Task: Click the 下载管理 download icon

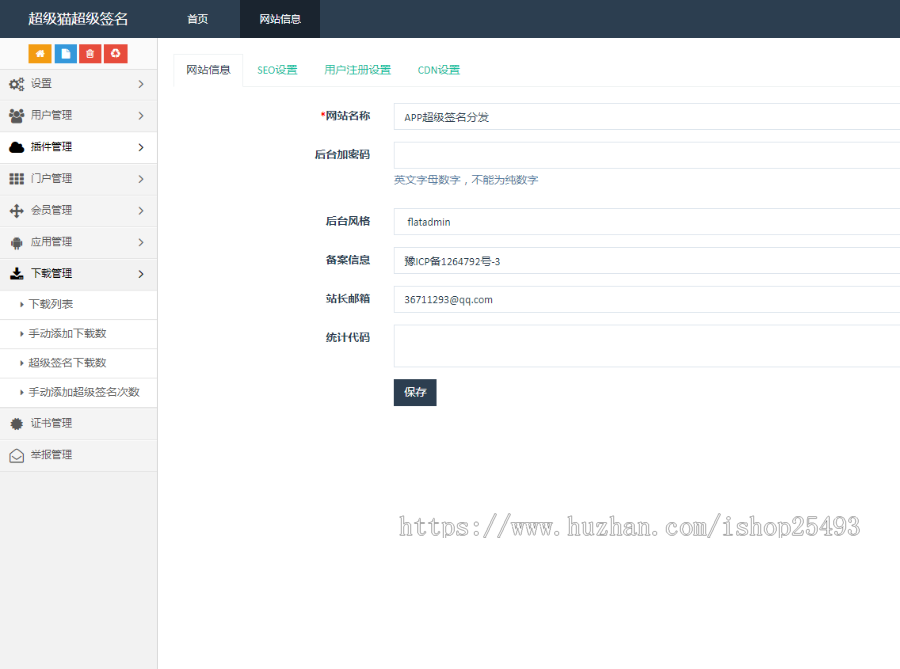Action: 14,273
